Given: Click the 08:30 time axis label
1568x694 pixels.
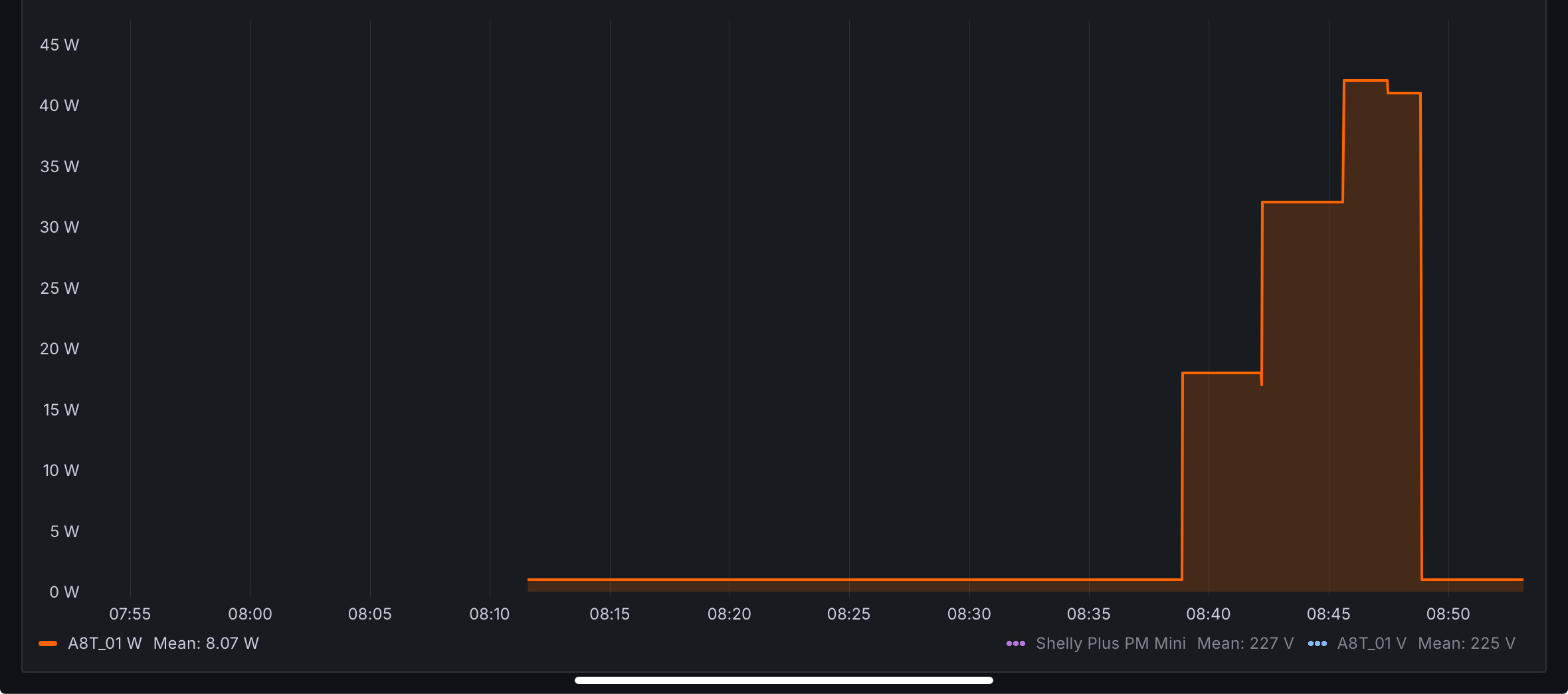Looking at the screenshot, I should click(x=969, y=614).
